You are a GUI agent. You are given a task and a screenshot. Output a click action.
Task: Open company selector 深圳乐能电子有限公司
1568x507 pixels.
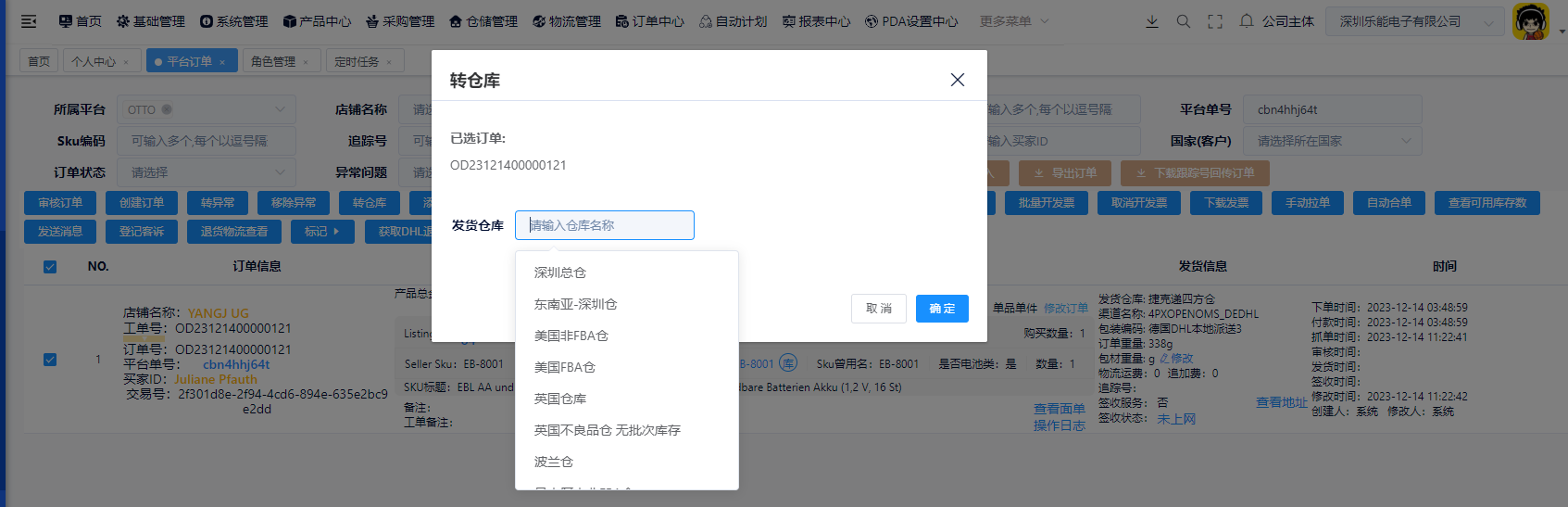pos(1414,21)
